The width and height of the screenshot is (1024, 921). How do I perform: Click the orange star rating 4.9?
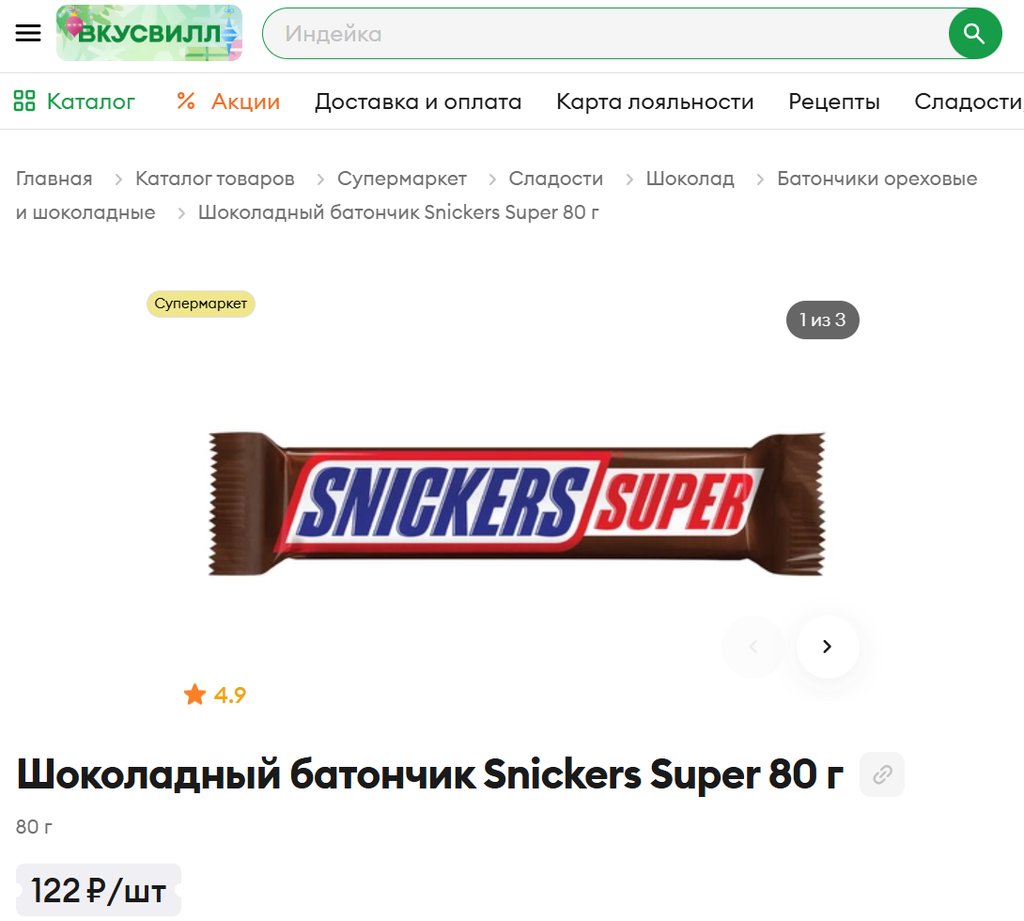[215, 694]
